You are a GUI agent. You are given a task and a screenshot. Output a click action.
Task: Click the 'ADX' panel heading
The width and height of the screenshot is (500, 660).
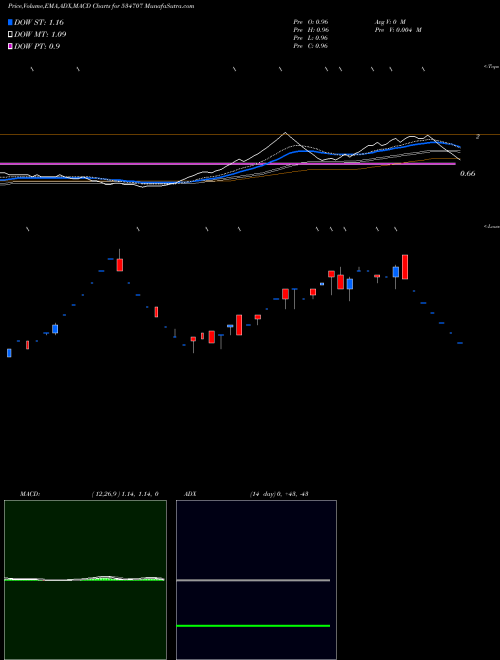point(189,494)
